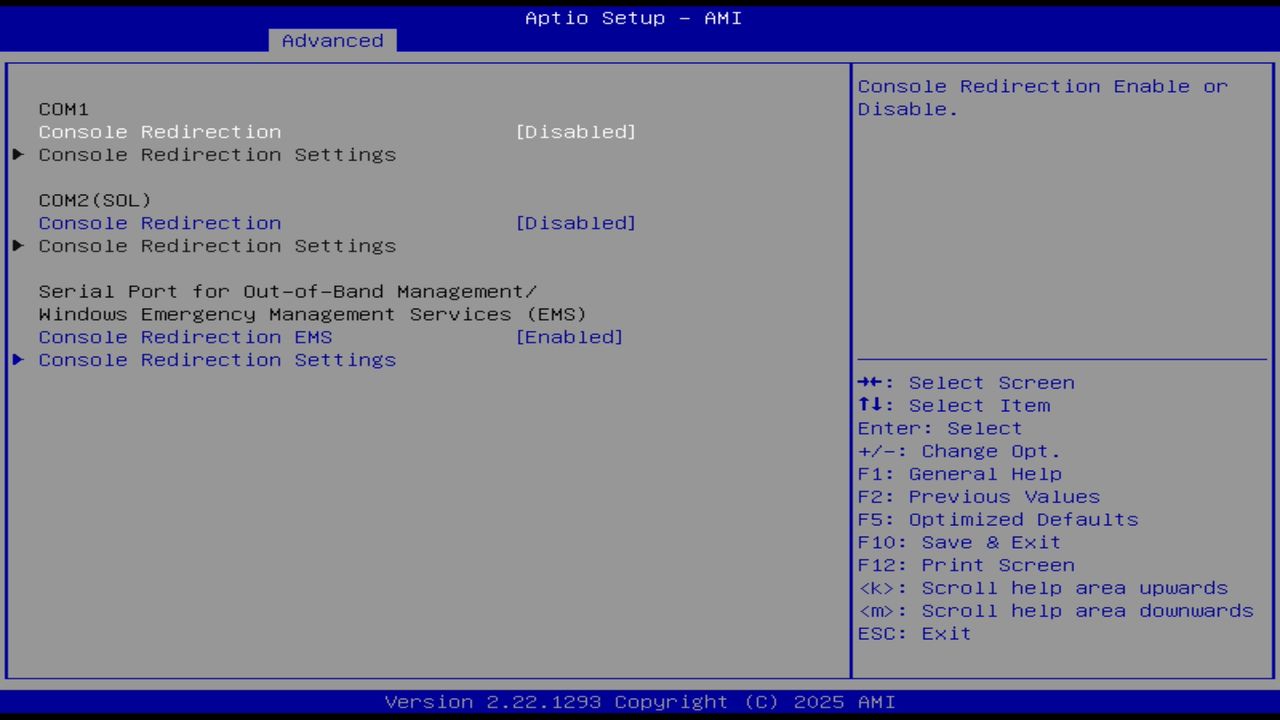Click the expand arrow beside COM1 Console Redirection Settings
Image resolution: width=1280 pixels, height=720 pixels.
(17, 154)
